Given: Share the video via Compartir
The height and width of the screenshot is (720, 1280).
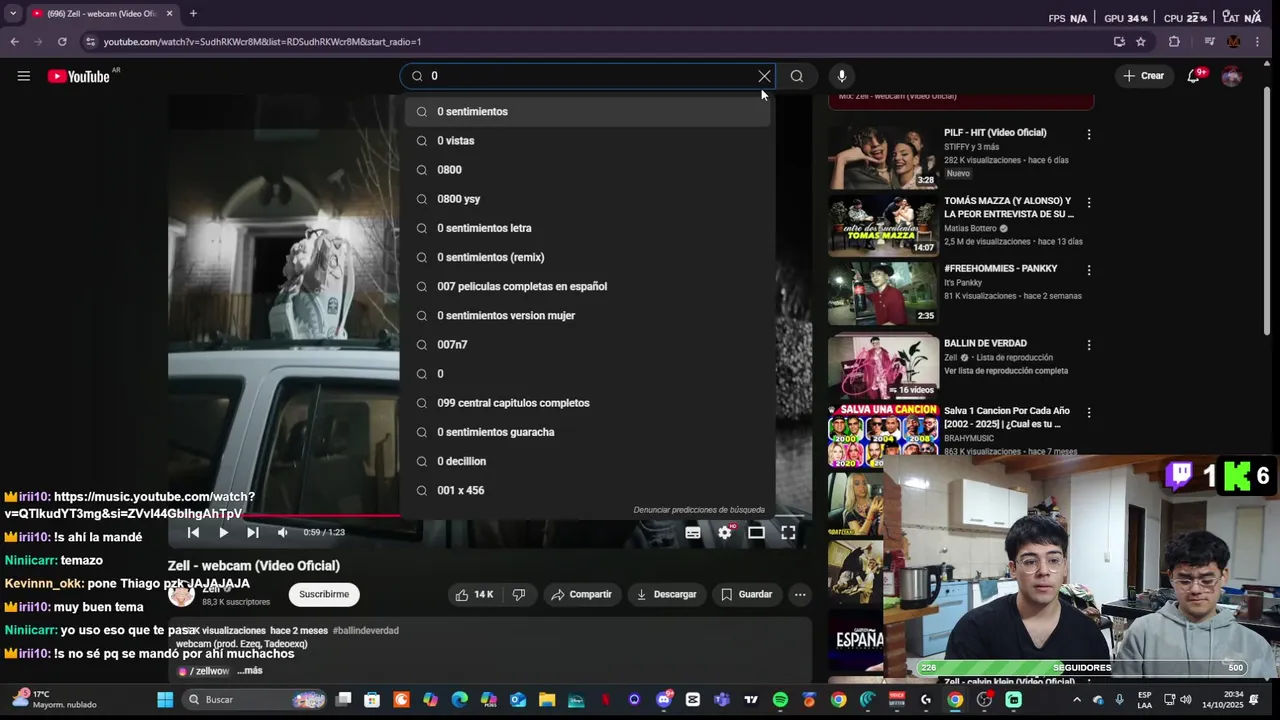Looking at the screenshot, I should (581, 595).
